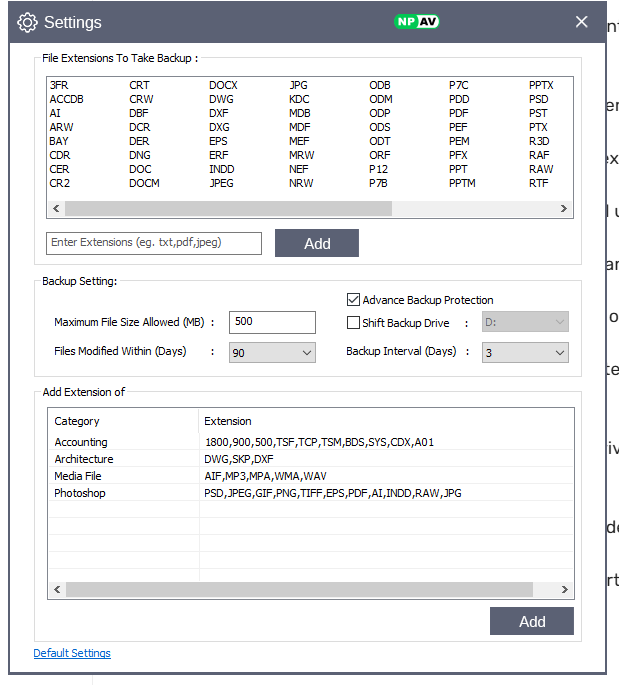Screen dimensions: 619x685
Task: Expand the Backup Interval days dropdown
Action: tap(525, 352)
